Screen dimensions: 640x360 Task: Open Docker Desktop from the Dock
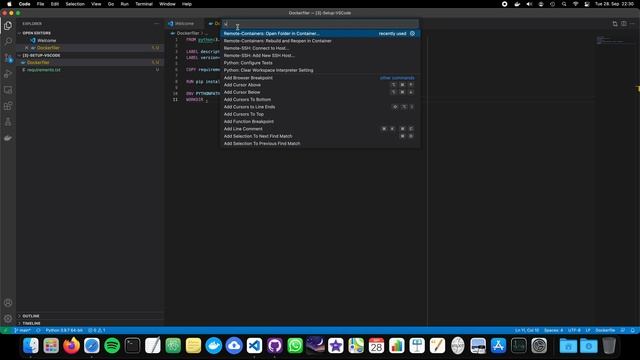click(x=213, y=346)
